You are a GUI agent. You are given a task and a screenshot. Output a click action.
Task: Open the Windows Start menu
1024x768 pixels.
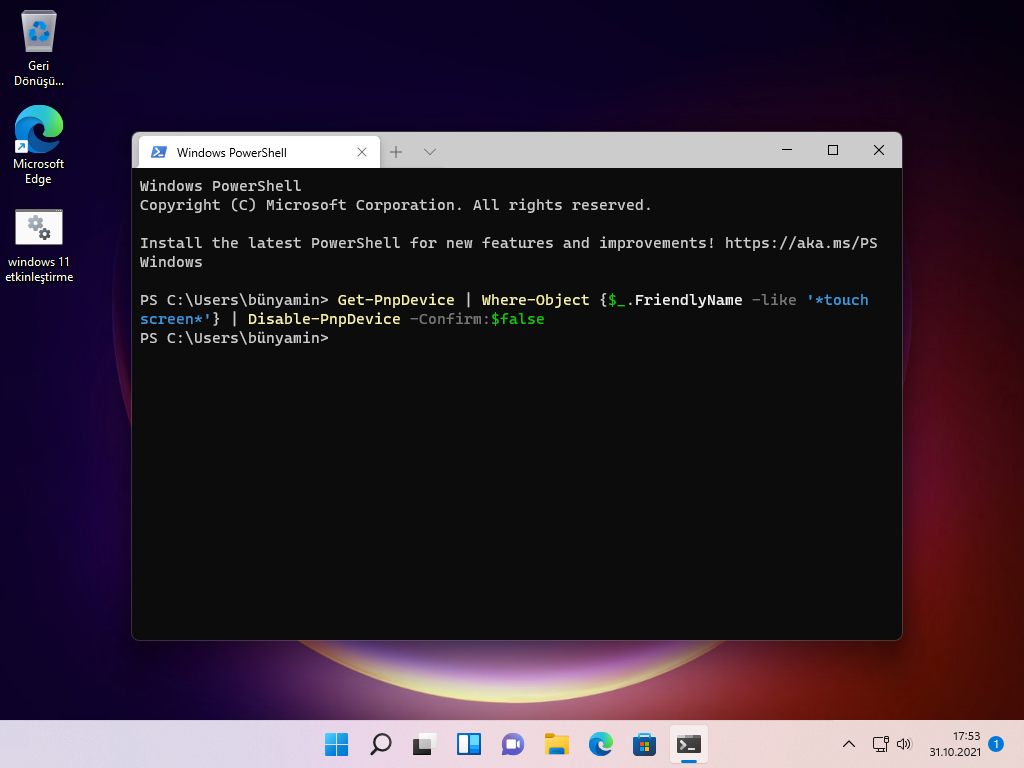pos(337,744)
